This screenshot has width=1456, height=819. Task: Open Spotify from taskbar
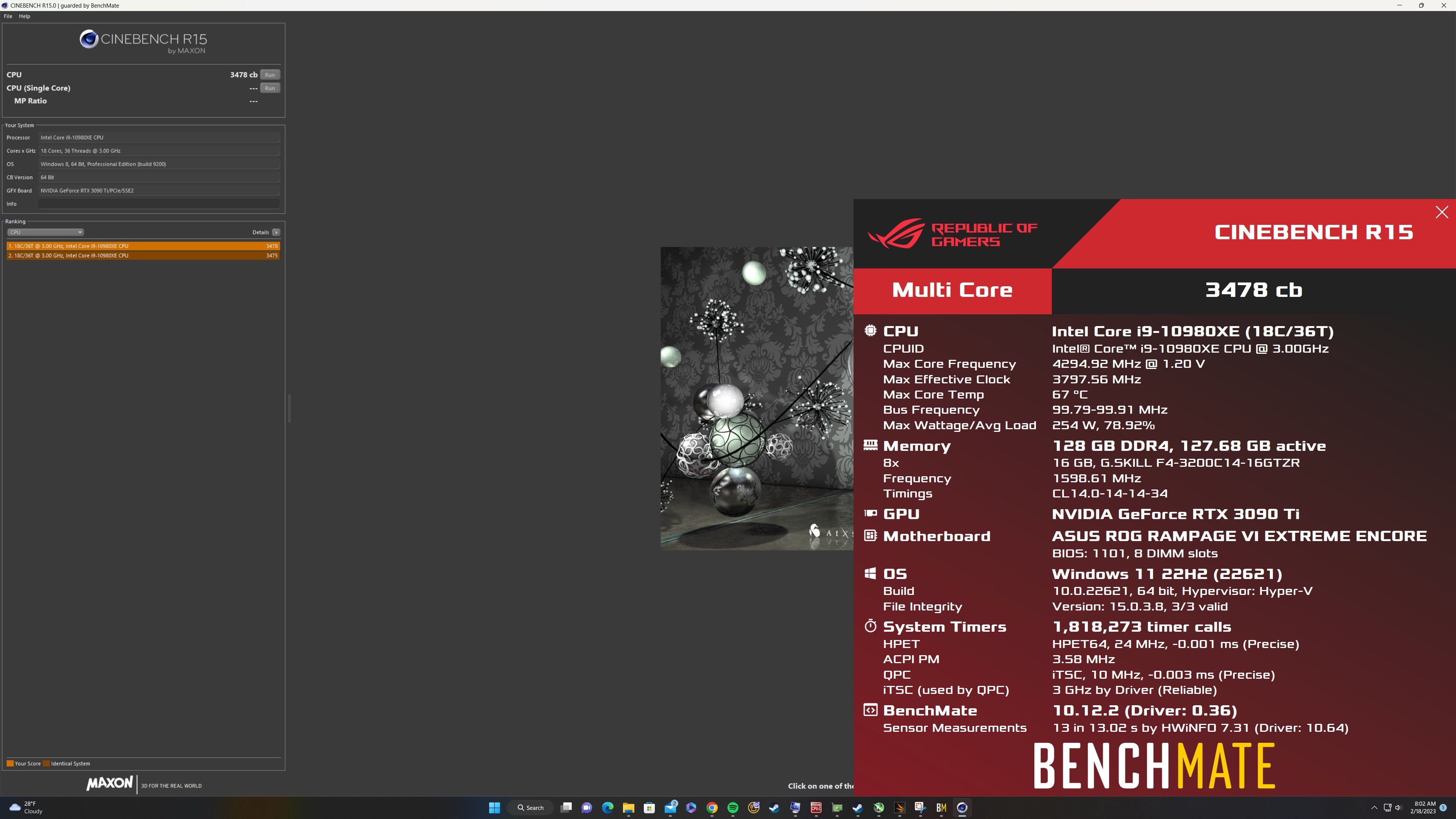pos(733,807)
